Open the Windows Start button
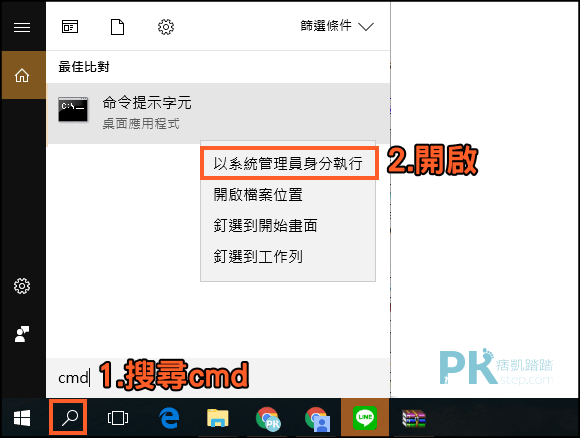580x438 pixels. click(x=22, y=418)
